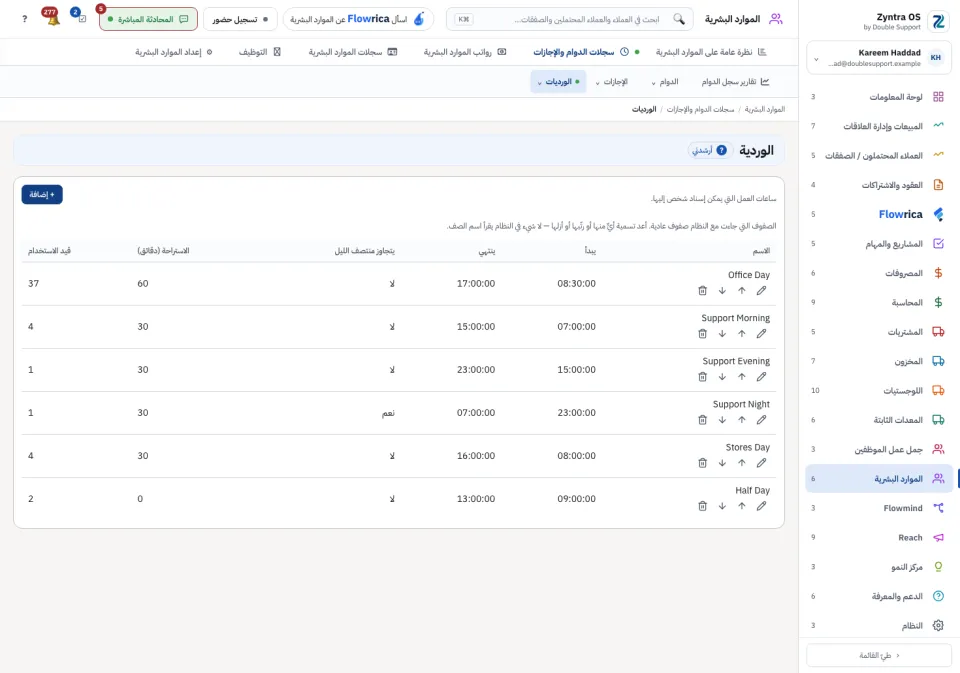Open الدعم والمعرفة in sidebar
The image size is (960, 673).
879,596
